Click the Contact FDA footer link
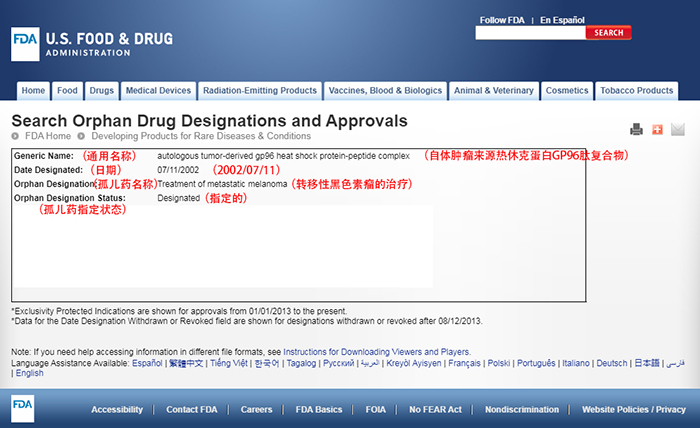Image resolution: width=700 pixels, height=428 pixels. (x=191, y=410)
